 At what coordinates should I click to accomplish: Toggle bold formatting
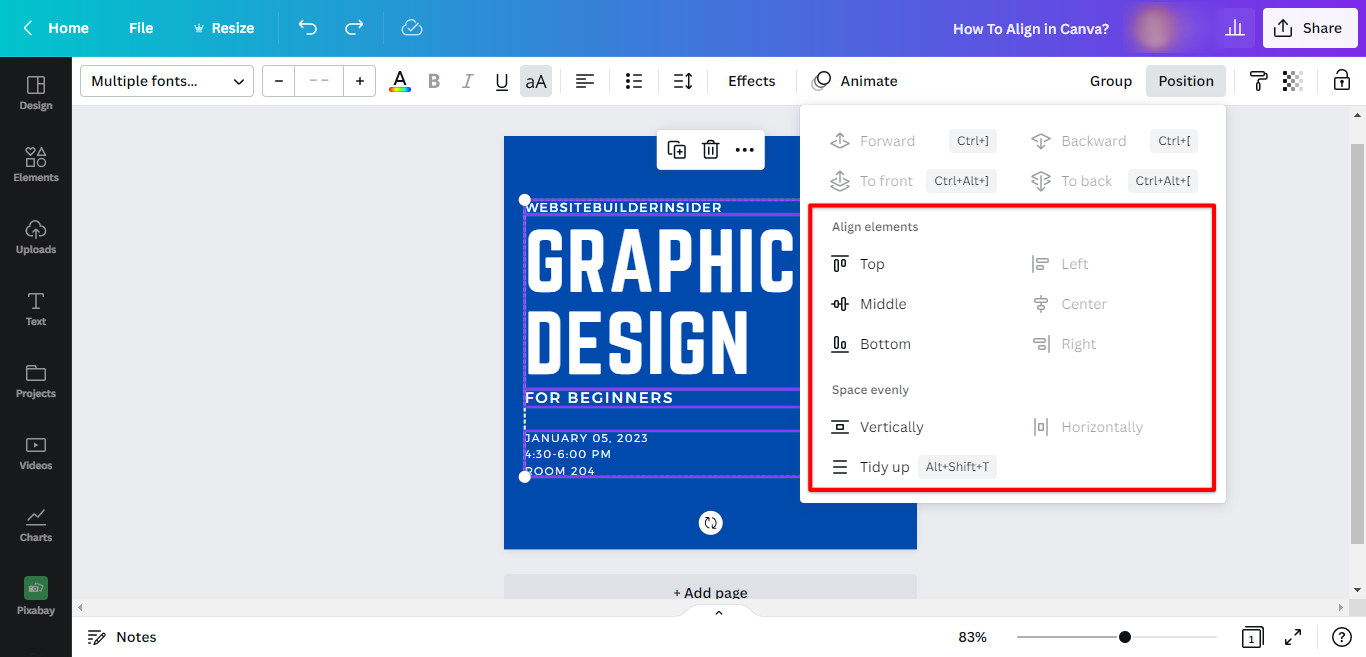433,80
